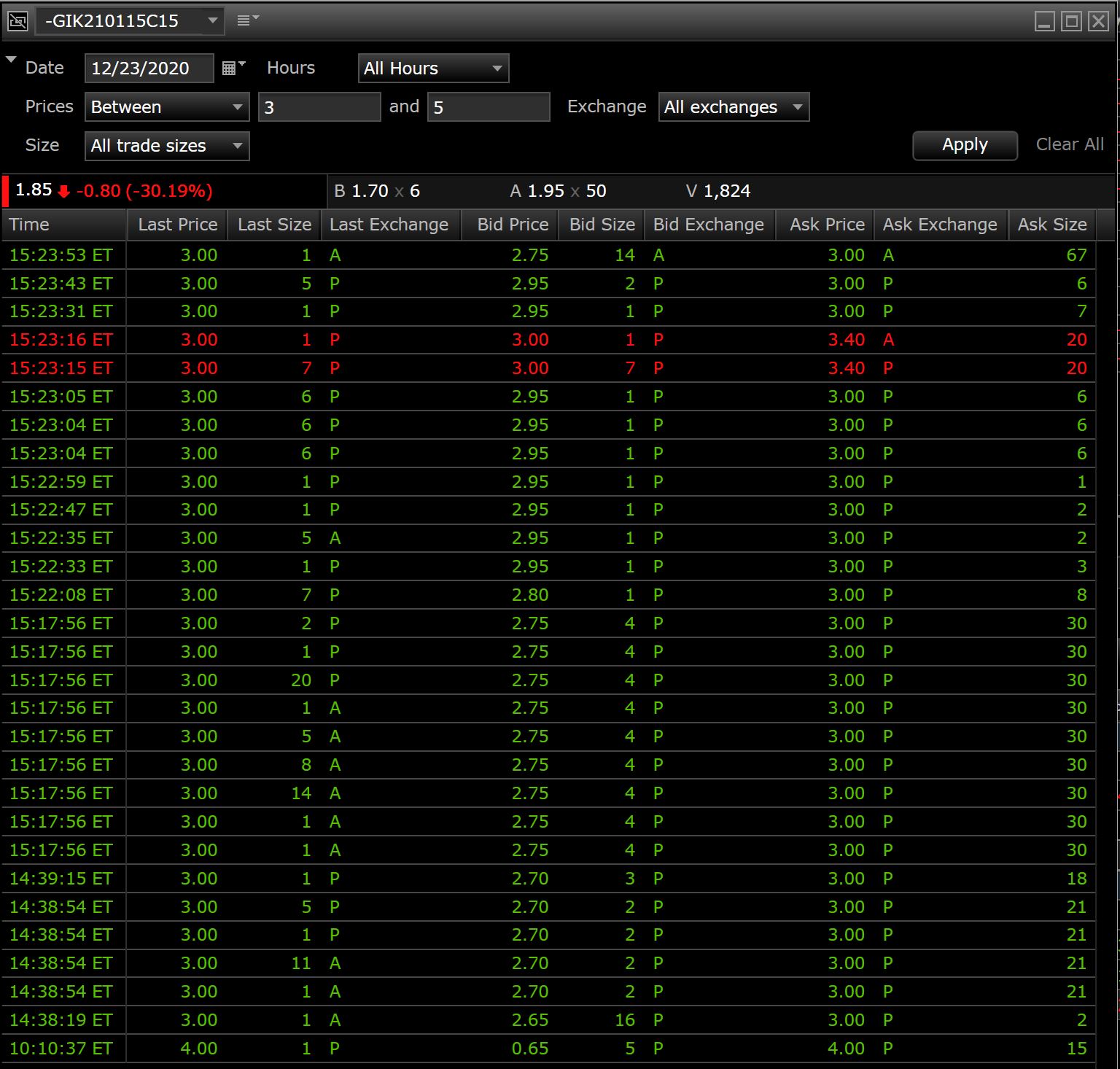Click Clear All filters

coord(1070,144)
